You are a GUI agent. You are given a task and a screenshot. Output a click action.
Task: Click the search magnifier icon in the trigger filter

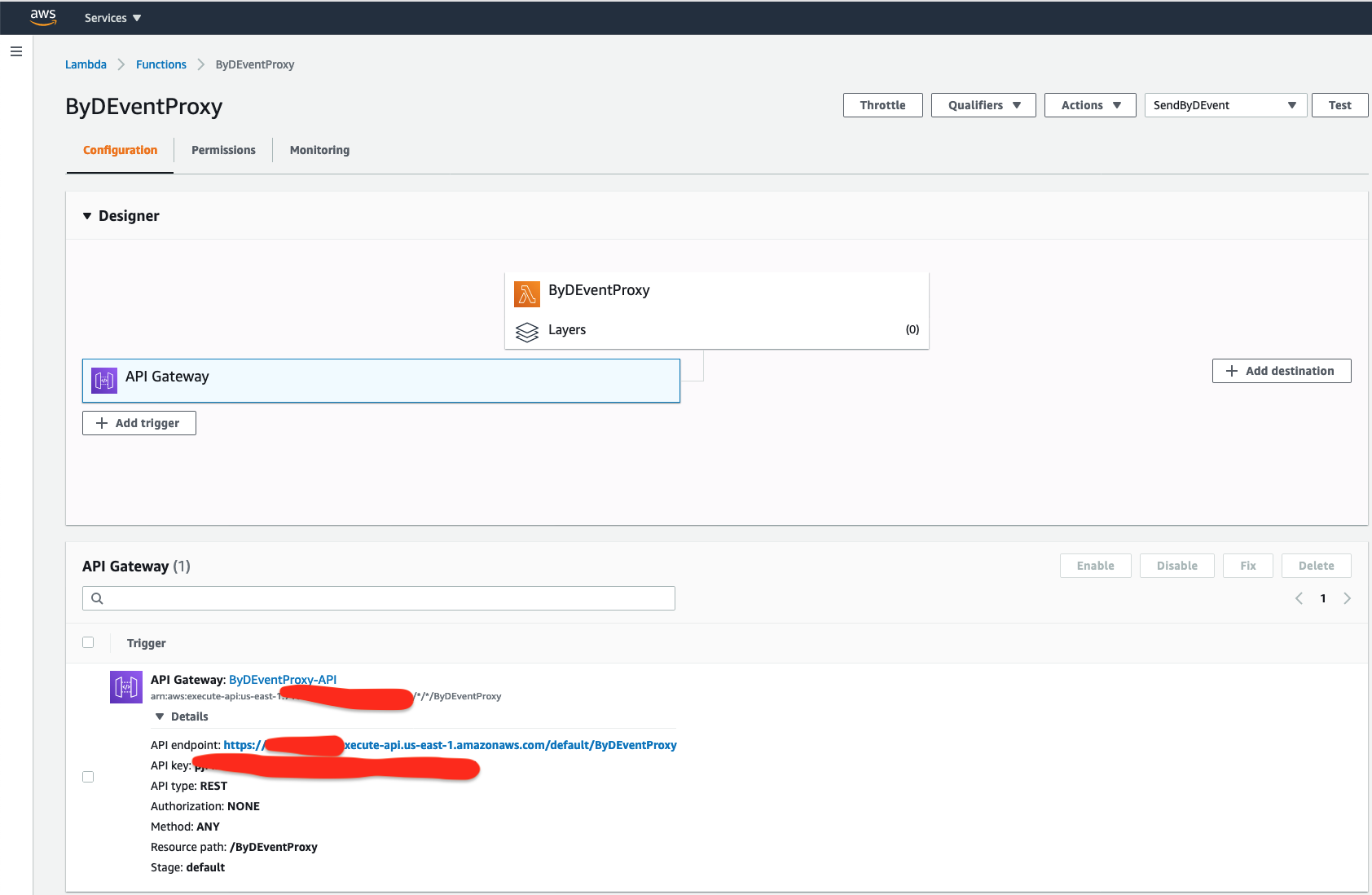click(x=97, y=598)
